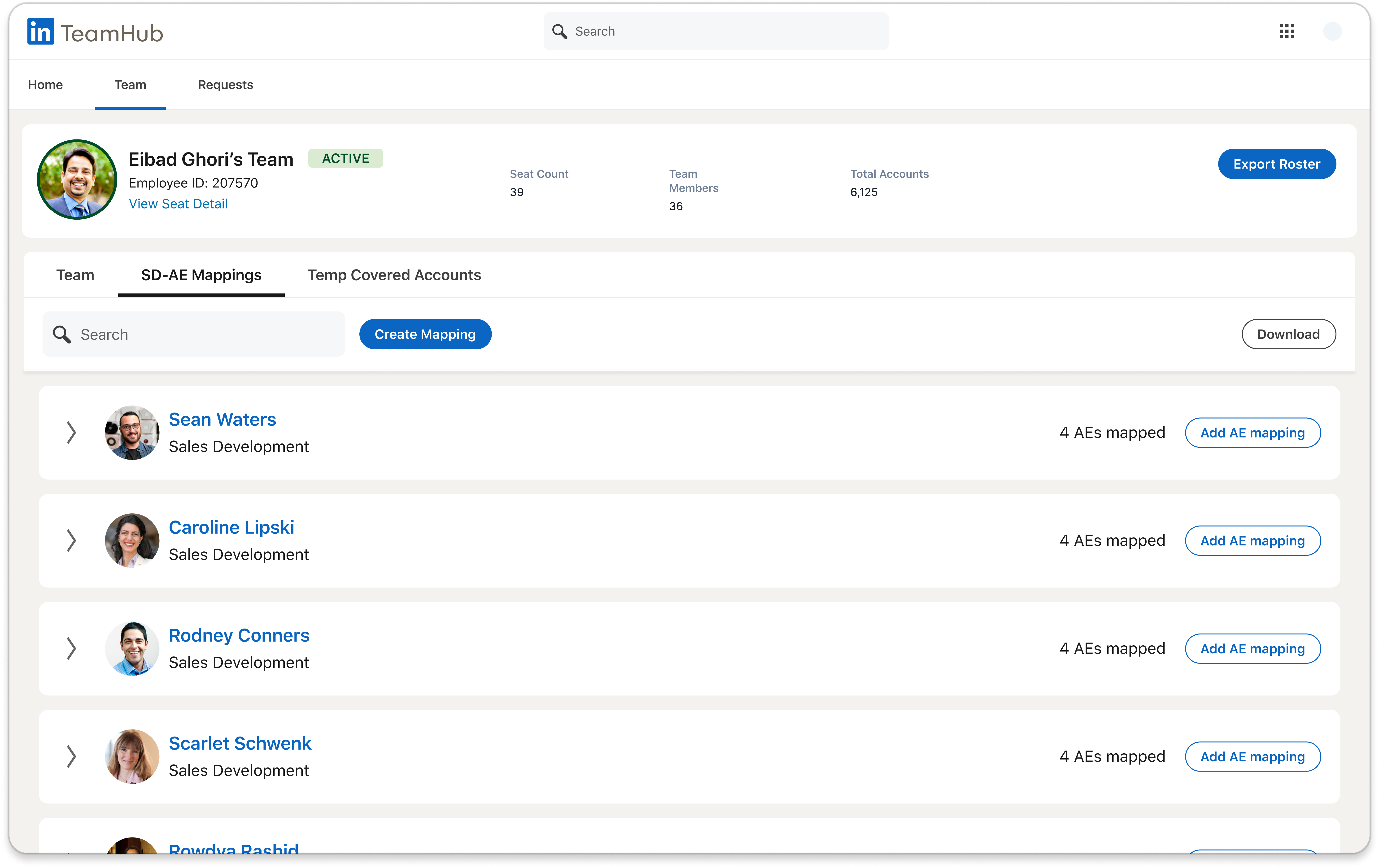Click the Team Members value 36
Viewport: 1379px width, 868px height.
pyautogui.click(x=676, y=207)
